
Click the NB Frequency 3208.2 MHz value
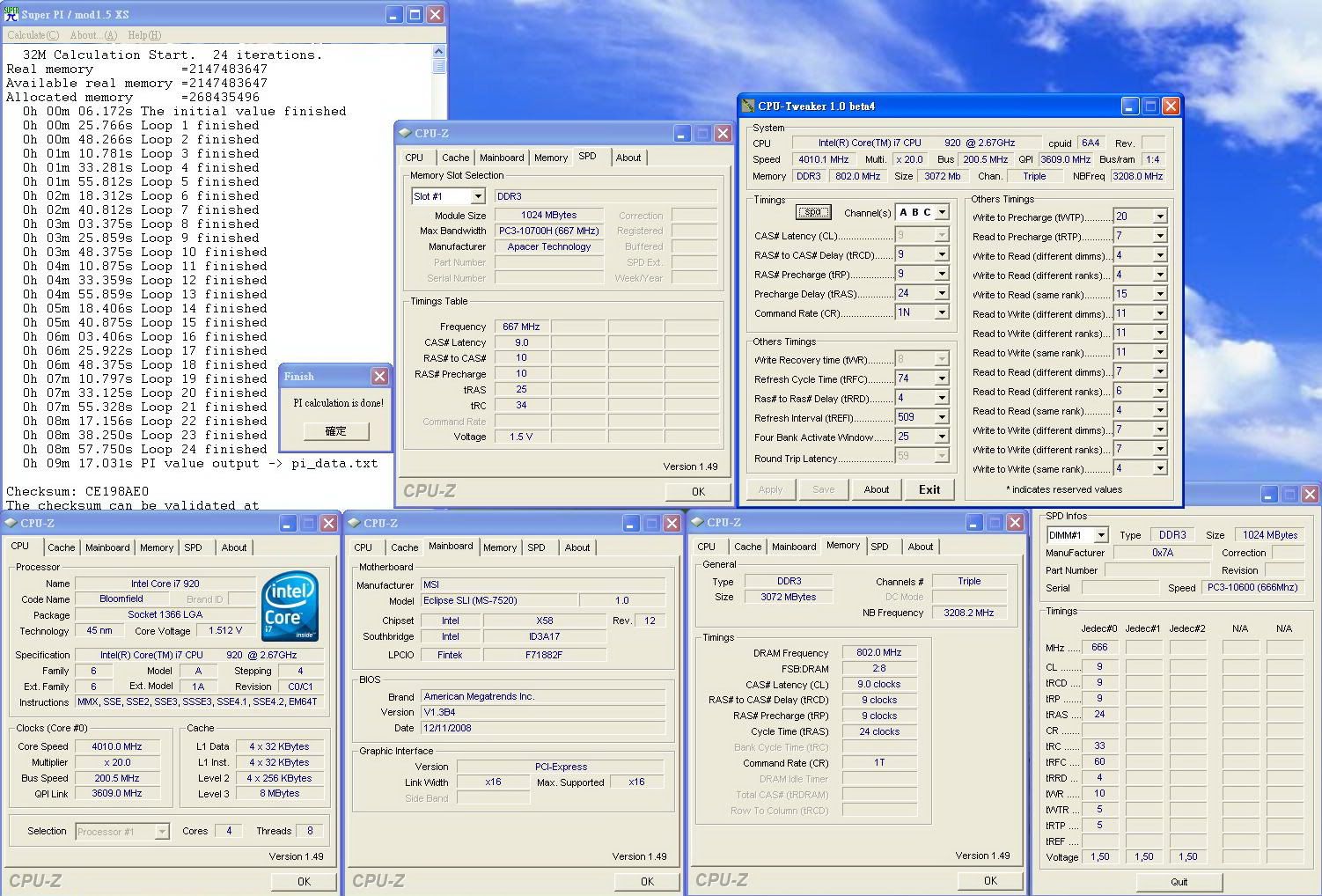tap(968, 613)
